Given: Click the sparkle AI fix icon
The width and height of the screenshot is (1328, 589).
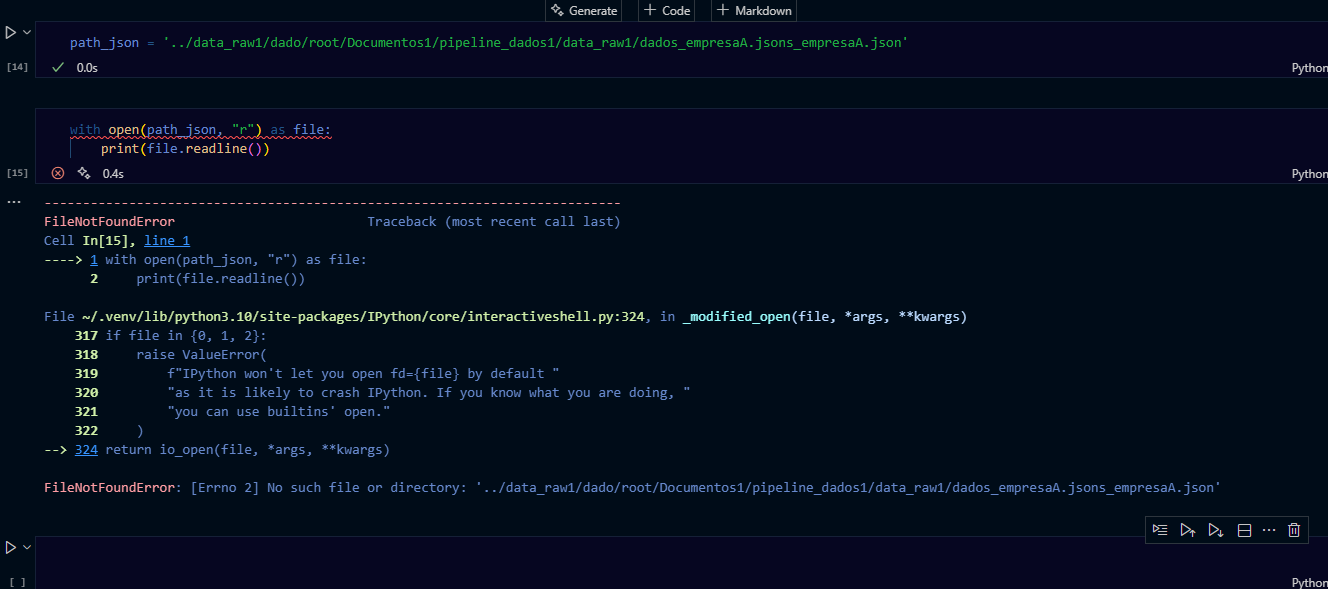Looking at the screenshot, I should [84, 173].
